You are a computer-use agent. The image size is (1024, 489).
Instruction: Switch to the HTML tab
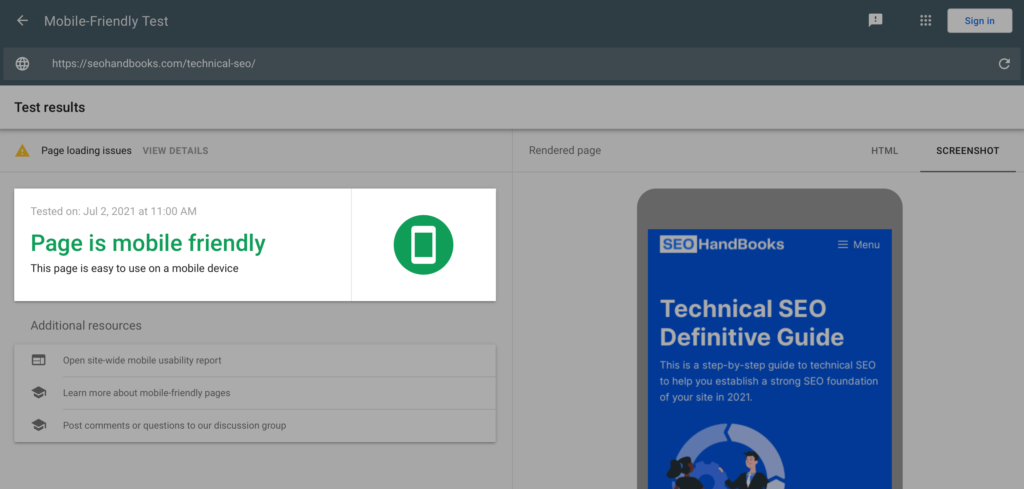click(x=885, y=151)
